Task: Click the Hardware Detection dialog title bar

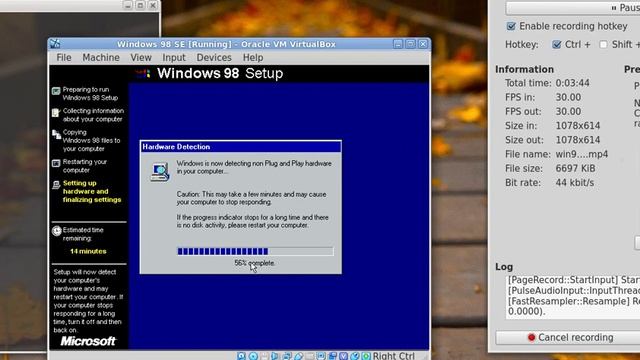Action: 240,147
